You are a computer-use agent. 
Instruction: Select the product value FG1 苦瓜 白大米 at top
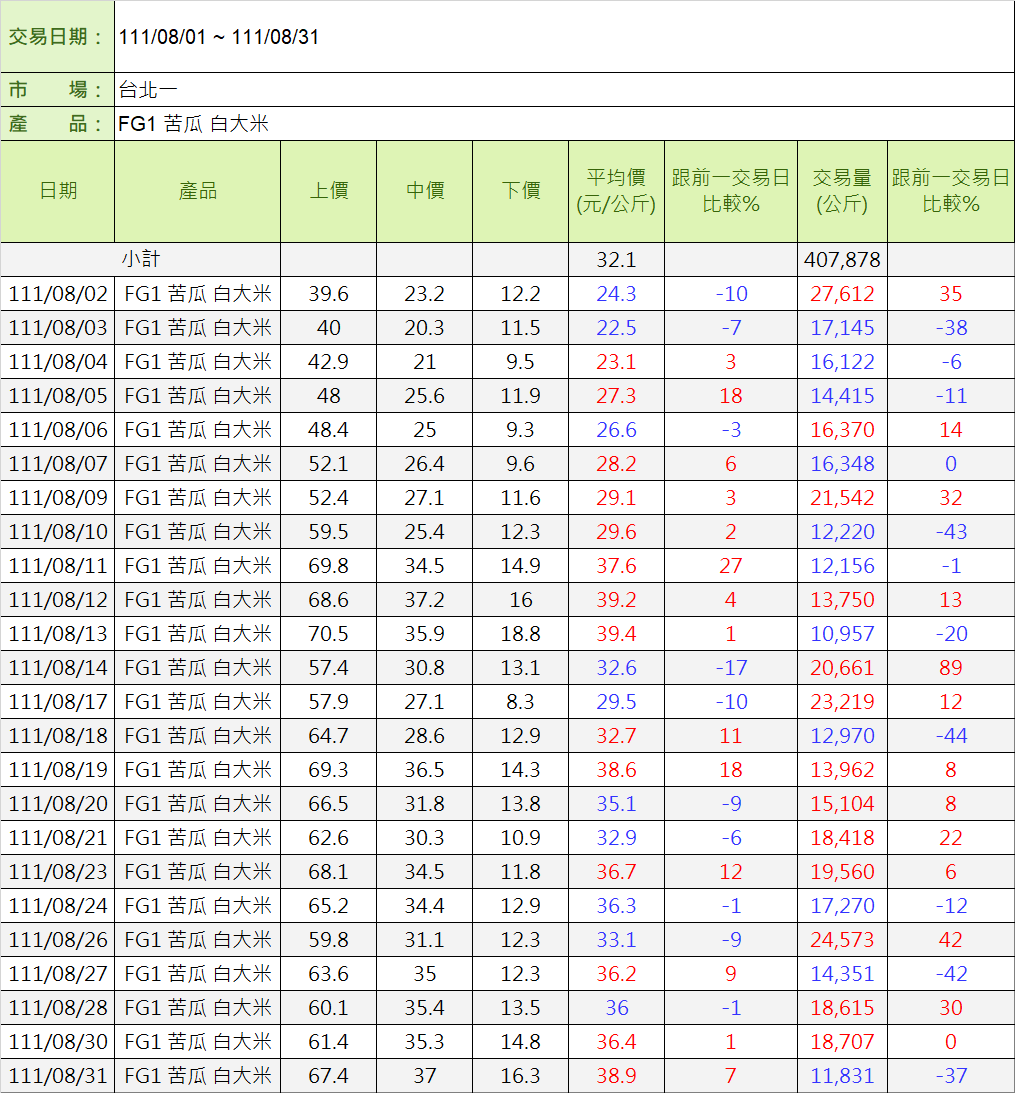point(193,124)
